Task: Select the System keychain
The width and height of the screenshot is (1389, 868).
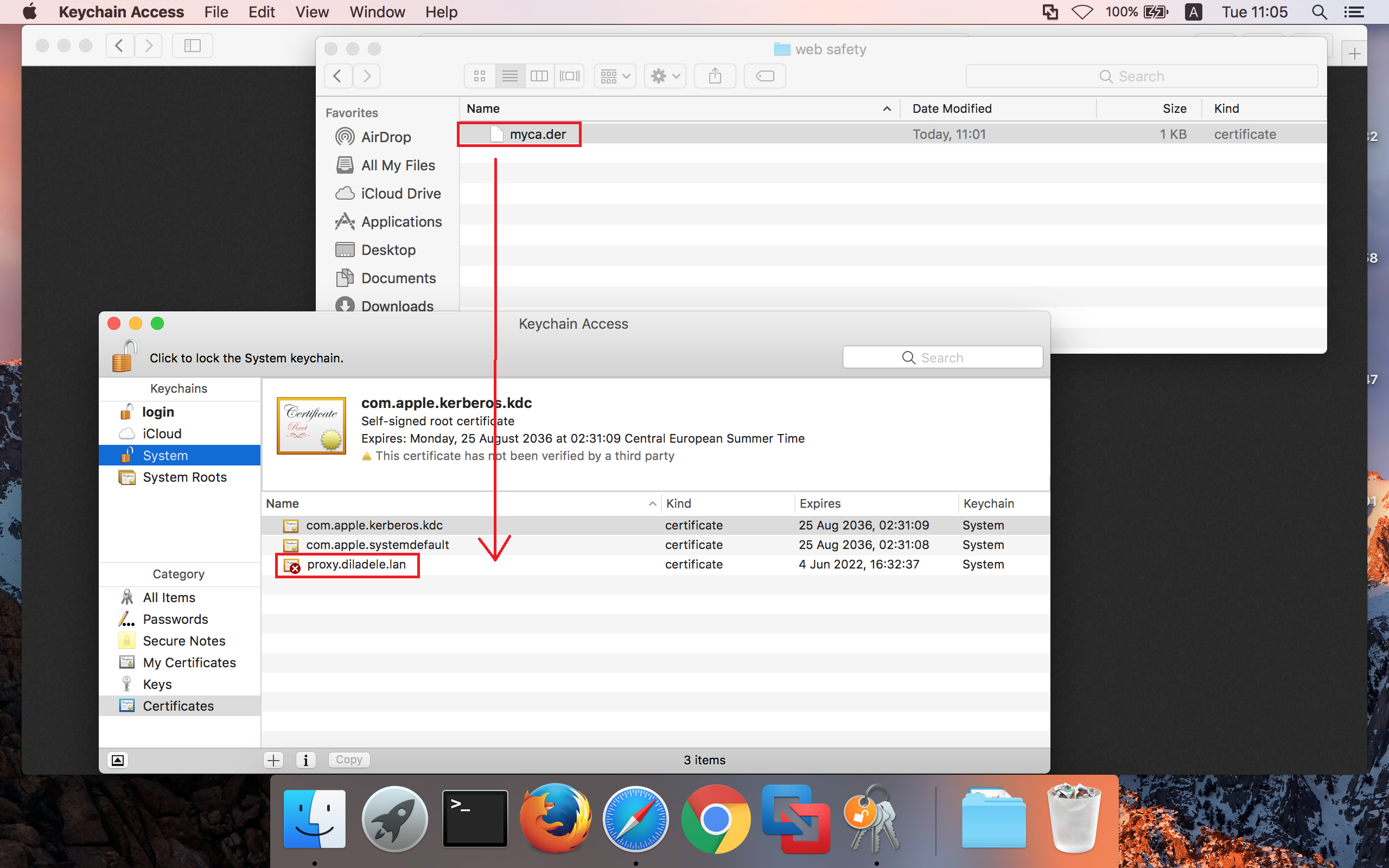Action: tap(180, 455)
